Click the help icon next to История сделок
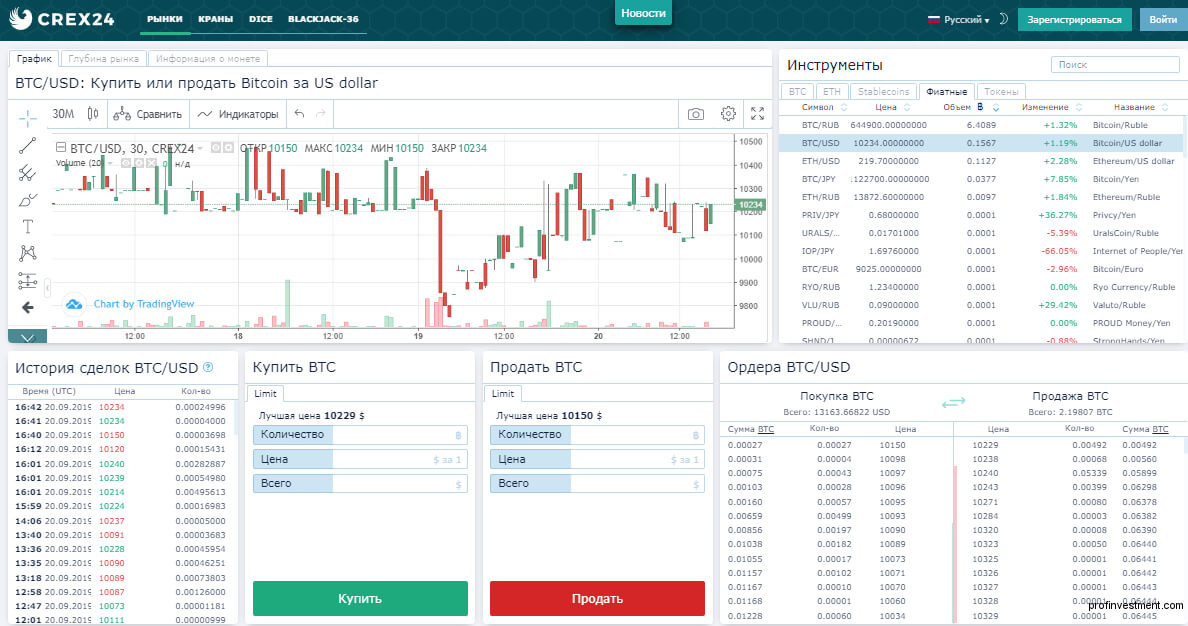 pos(208,368)
